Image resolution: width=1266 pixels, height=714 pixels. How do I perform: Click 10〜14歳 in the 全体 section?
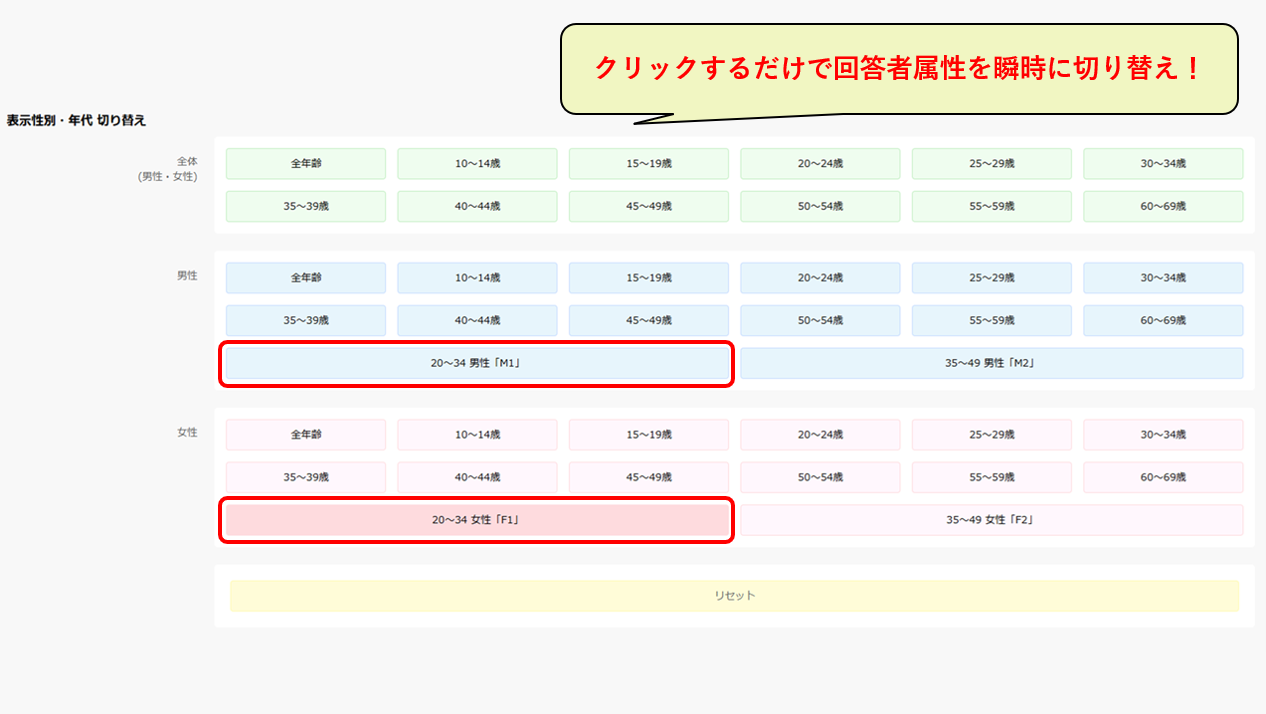point(477,164)
